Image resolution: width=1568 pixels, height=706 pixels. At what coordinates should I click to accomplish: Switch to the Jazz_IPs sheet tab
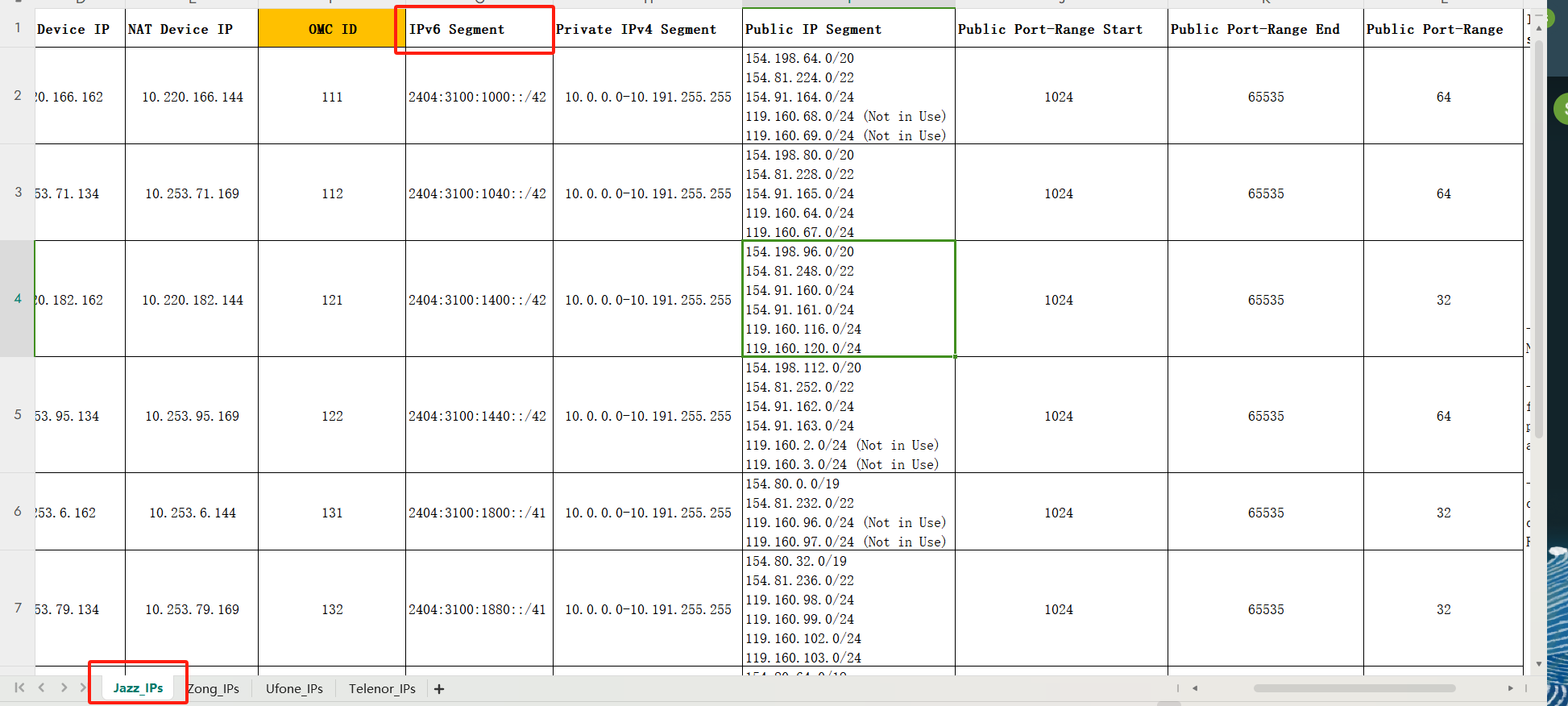pos(138,687)
